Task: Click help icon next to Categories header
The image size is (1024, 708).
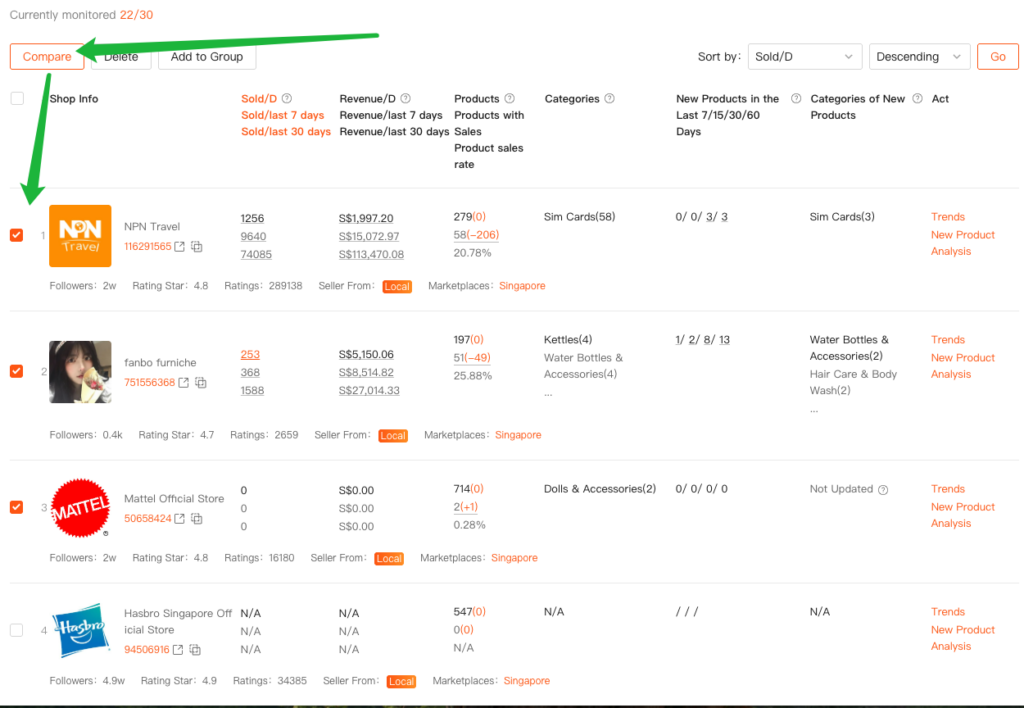Action: (x=610, y=99)
